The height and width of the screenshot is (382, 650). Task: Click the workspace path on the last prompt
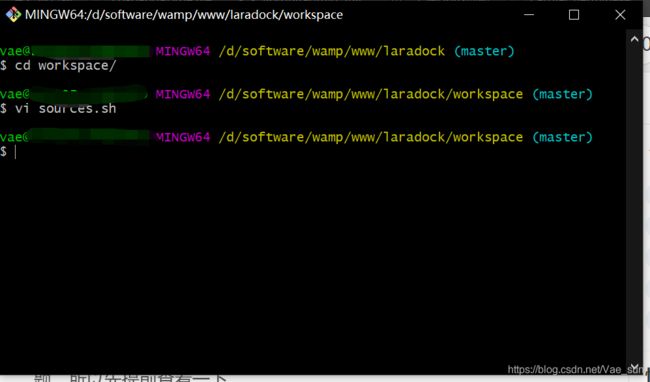[371, 137]
